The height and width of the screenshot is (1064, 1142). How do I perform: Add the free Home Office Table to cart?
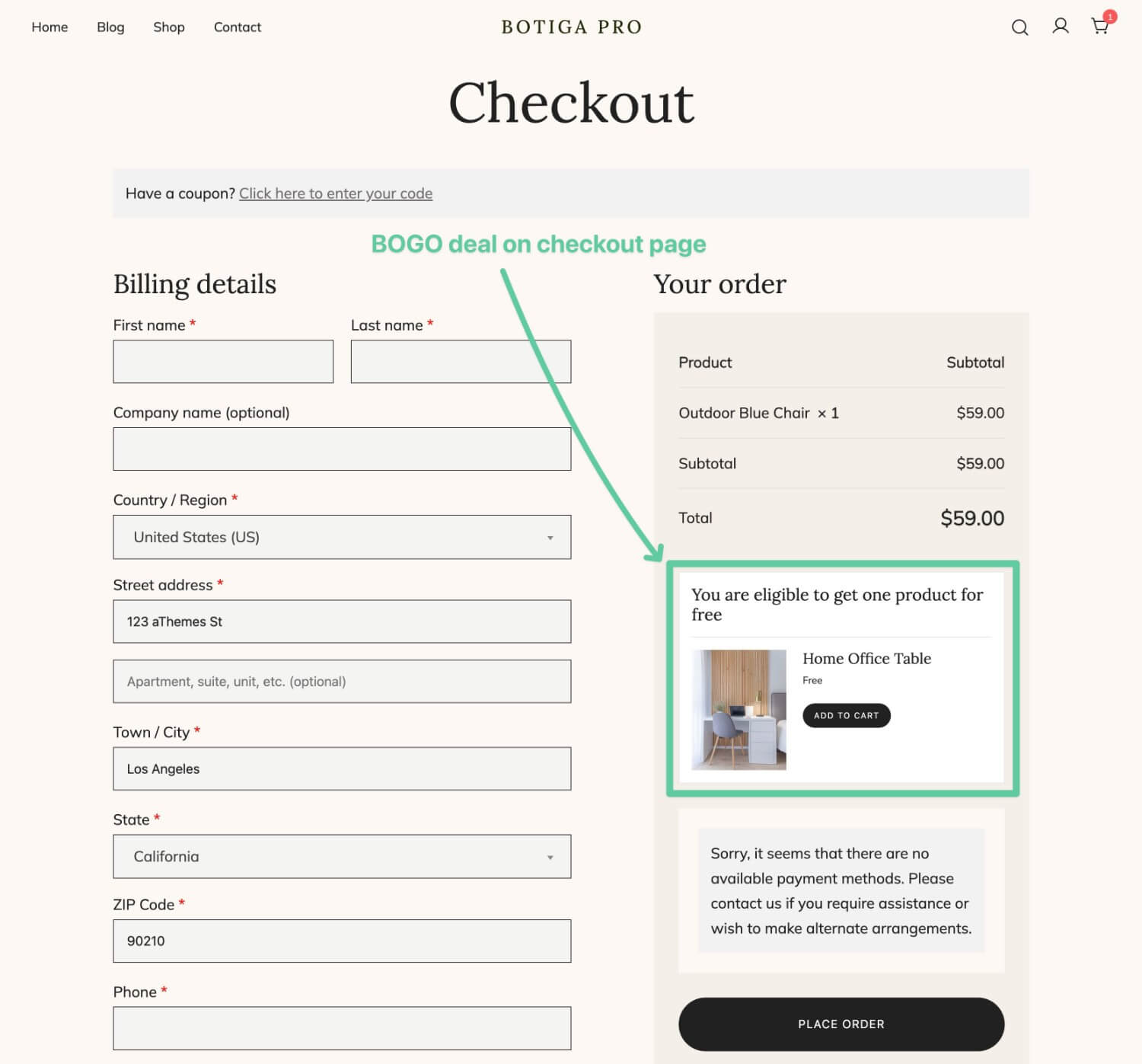846,715
